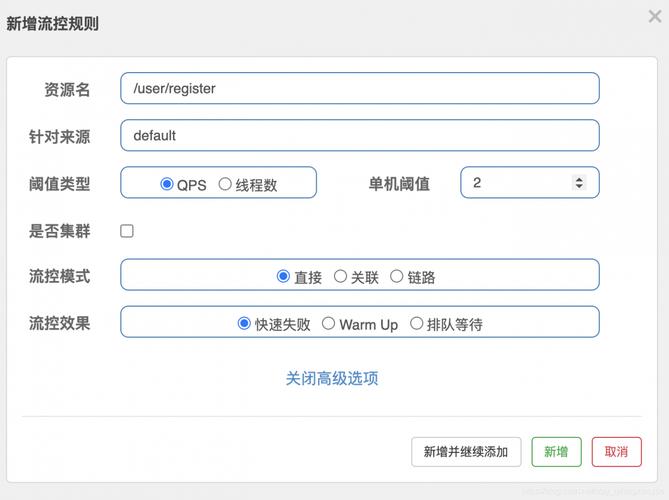669x500 pixels.
Task: Click the 阈值类型 label text
Action: point(59,184)
